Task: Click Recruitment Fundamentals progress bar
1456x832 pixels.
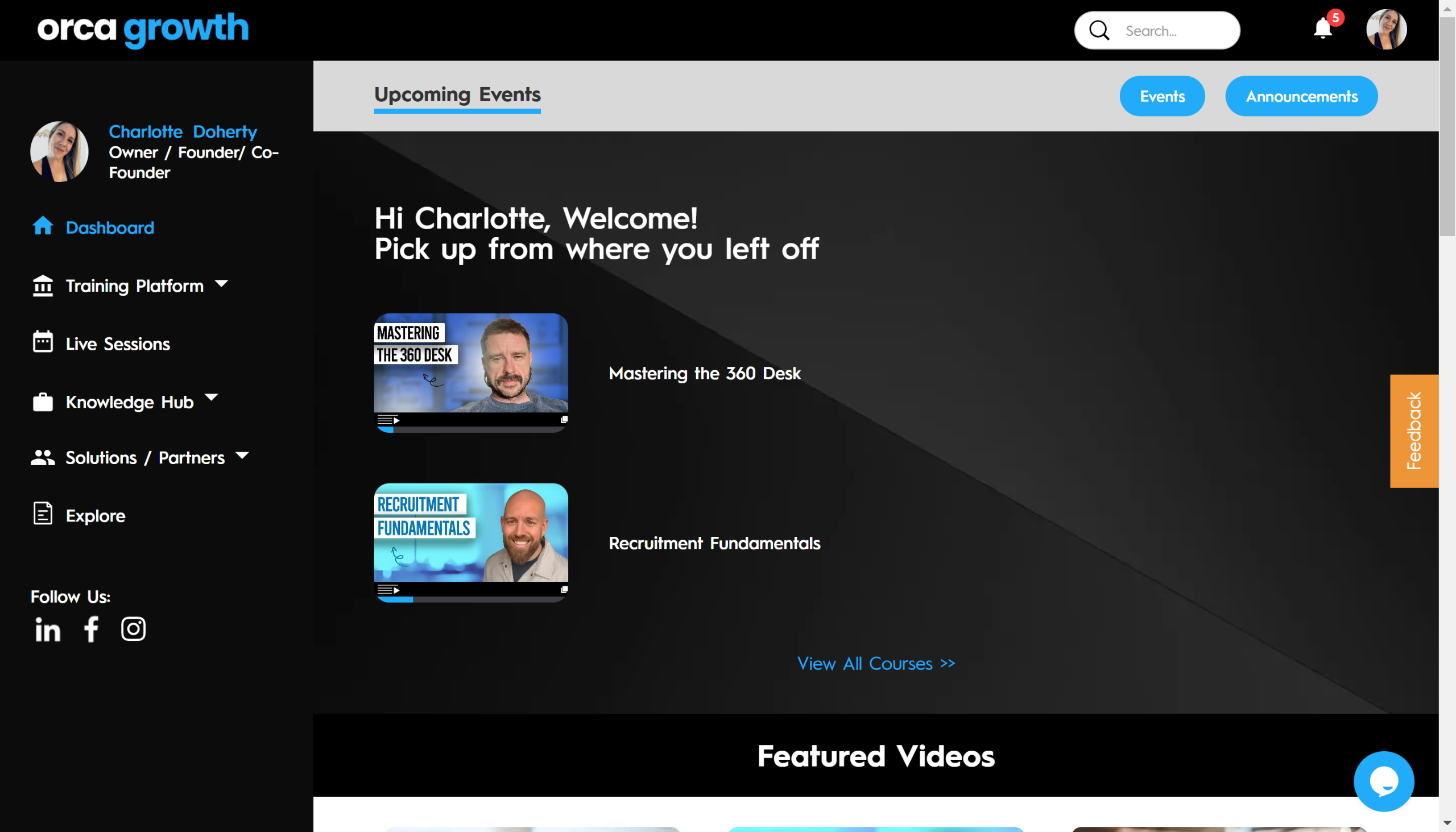Action: tap(471, 599)
